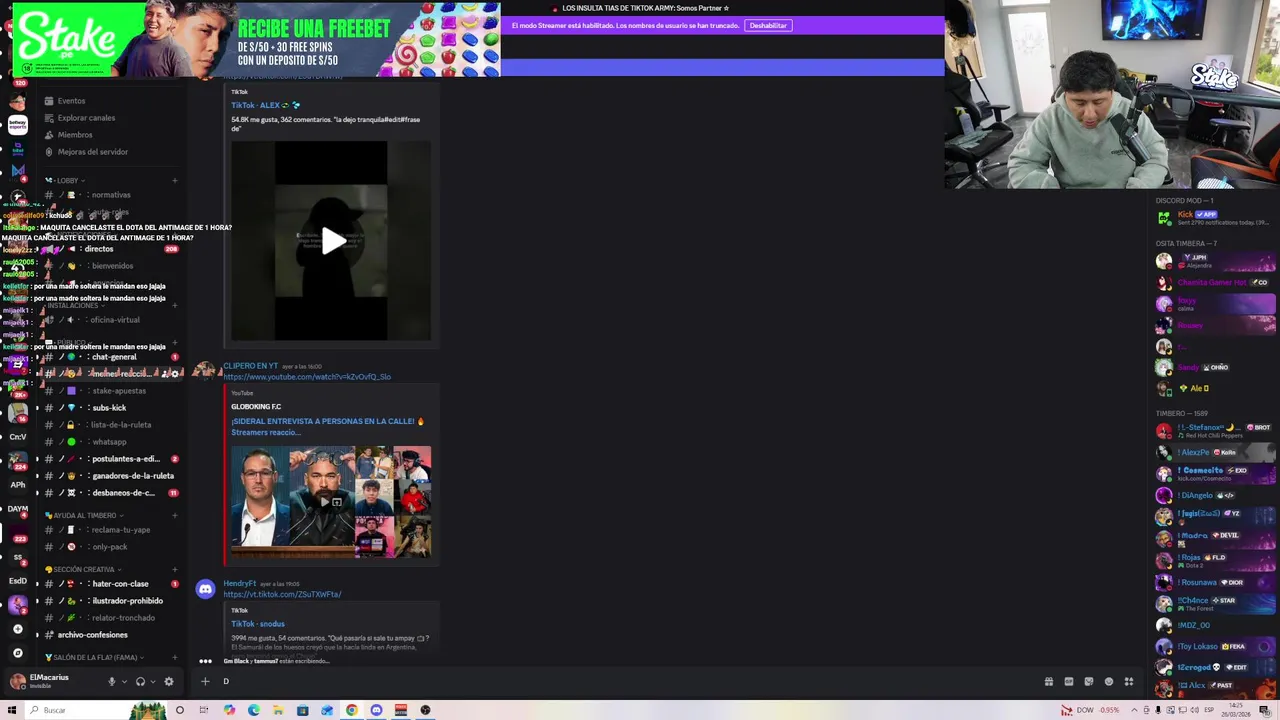1280x720 pixels.
Task: Open the stake-apuestas channel
Action: click(119, 391)
